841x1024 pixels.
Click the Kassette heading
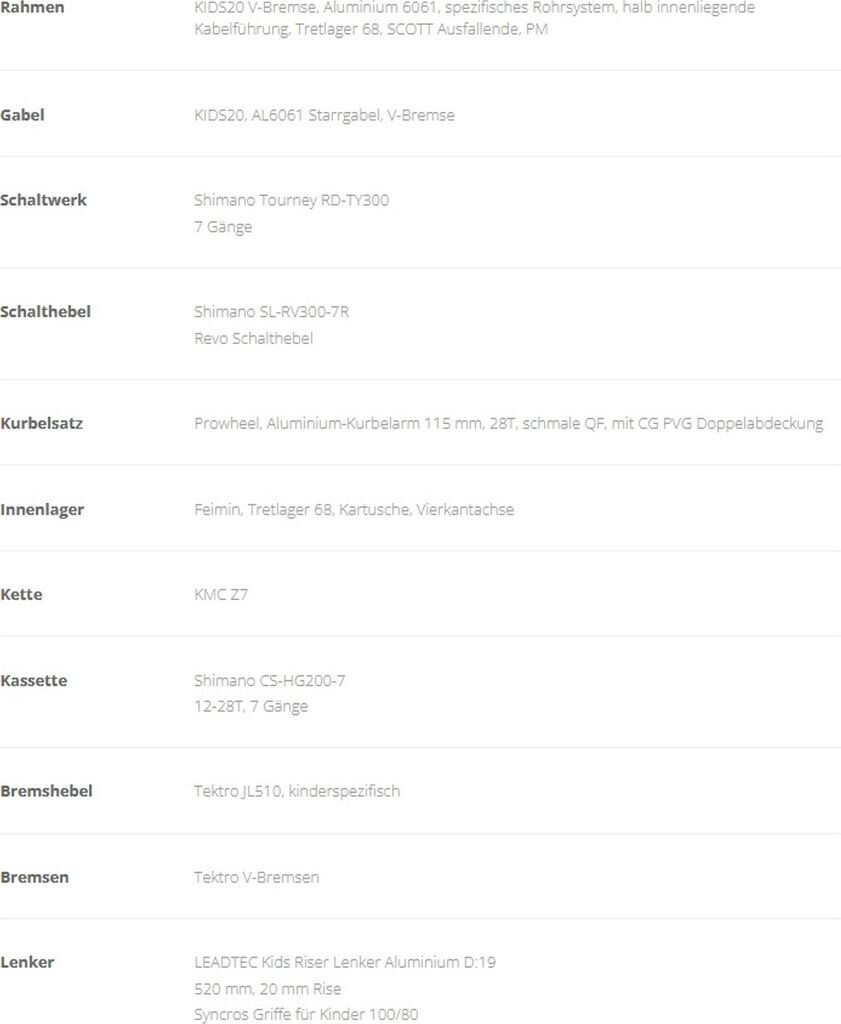(34, 680)
